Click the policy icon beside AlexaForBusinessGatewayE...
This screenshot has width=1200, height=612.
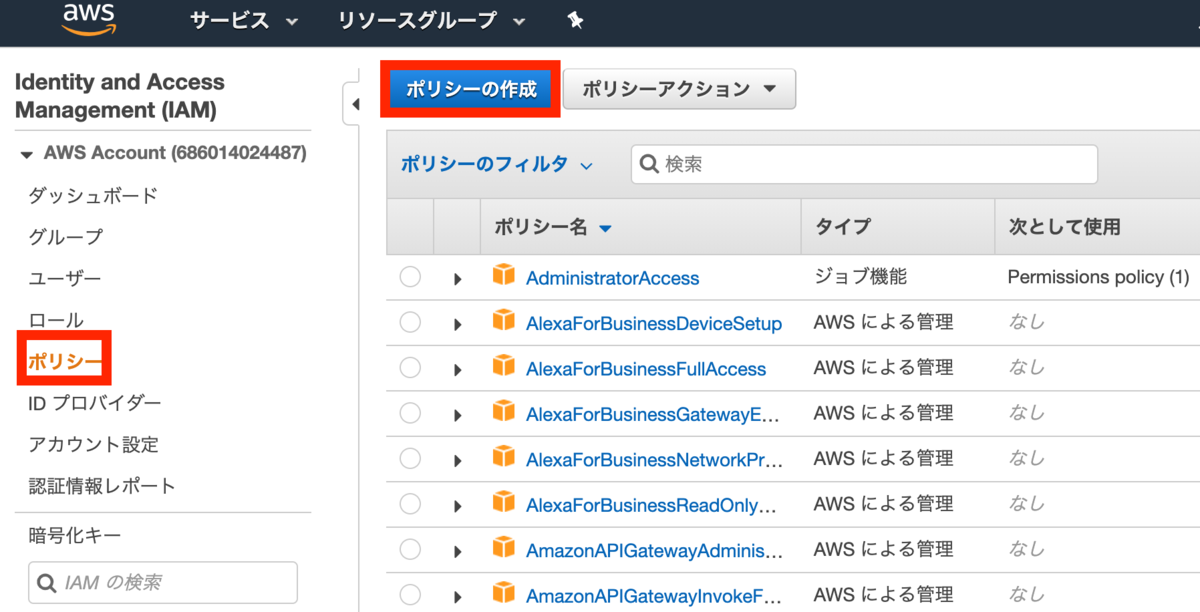click(504, 412)
